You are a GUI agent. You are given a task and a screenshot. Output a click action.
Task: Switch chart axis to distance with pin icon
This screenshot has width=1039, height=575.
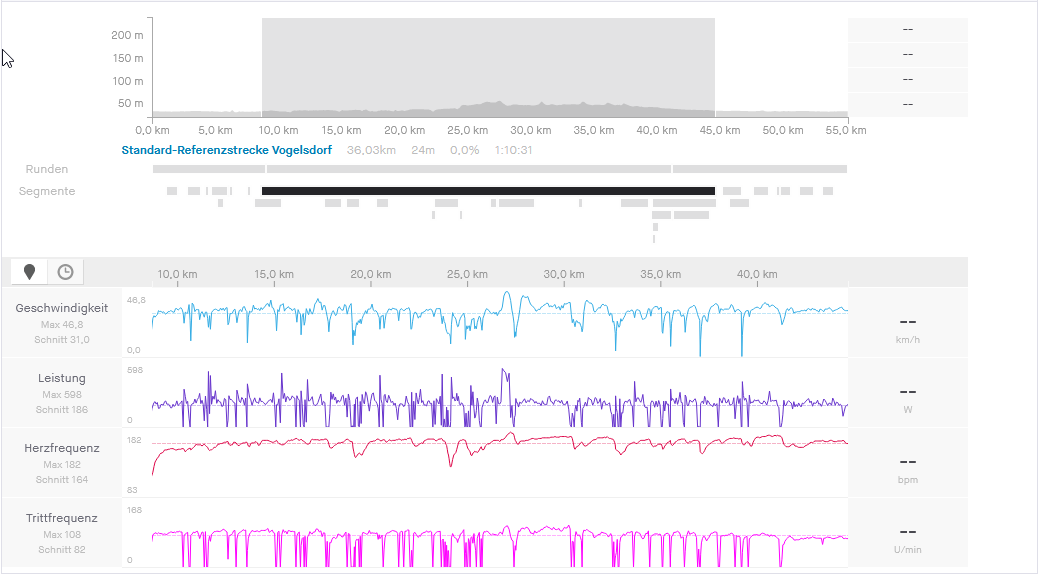pos(30,272)
